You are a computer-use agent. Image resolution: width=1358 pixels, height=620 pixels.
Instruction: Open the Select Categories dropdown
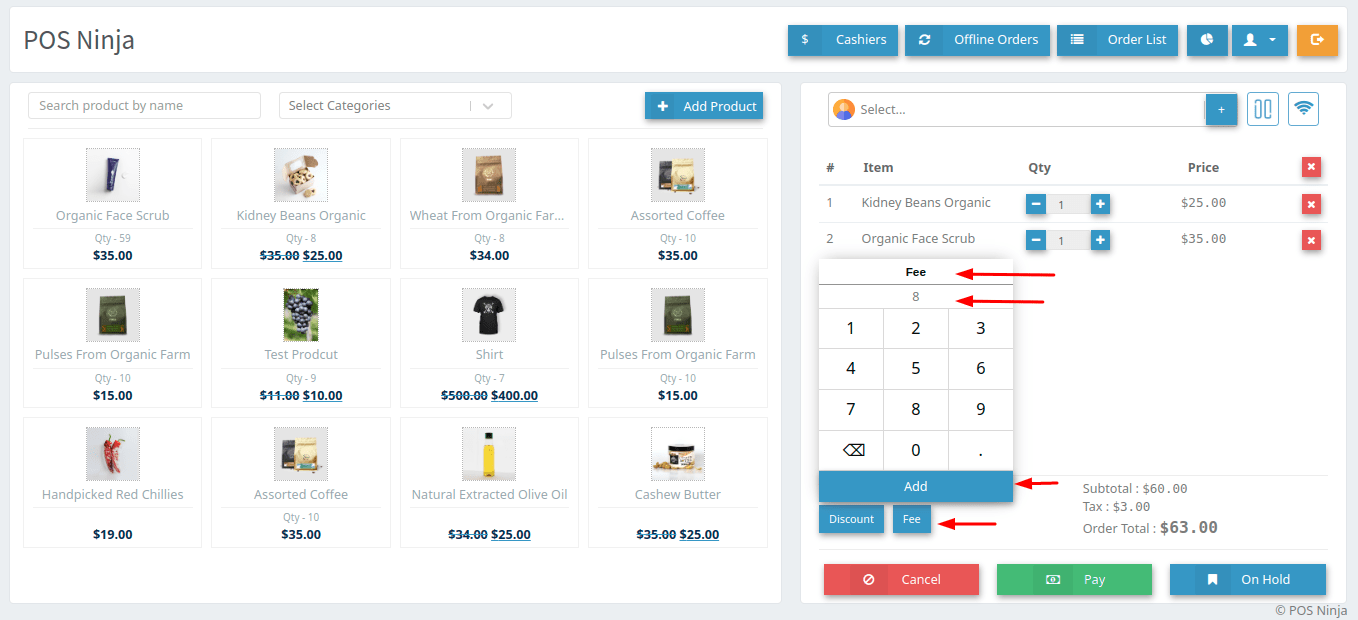[x=395, y=106]
